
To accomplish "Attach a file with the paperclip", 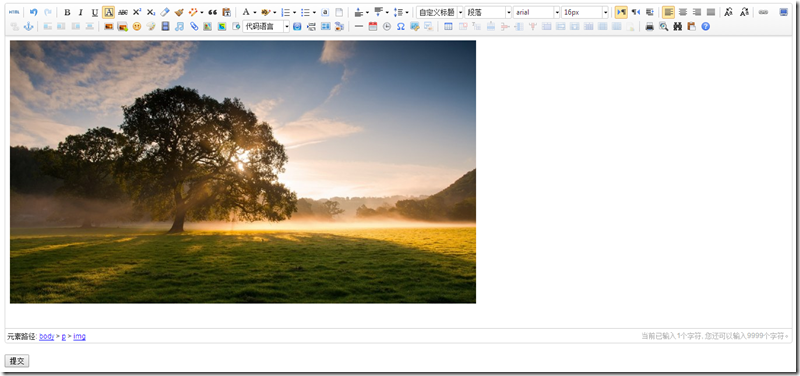I will (194, 27).
